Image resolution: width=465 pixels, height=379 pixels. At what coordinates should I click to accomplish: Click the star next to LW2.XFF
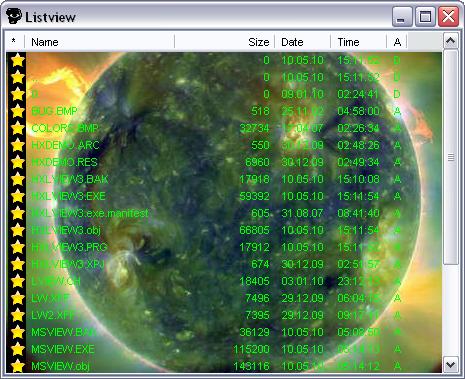click(x=18, y=315)
